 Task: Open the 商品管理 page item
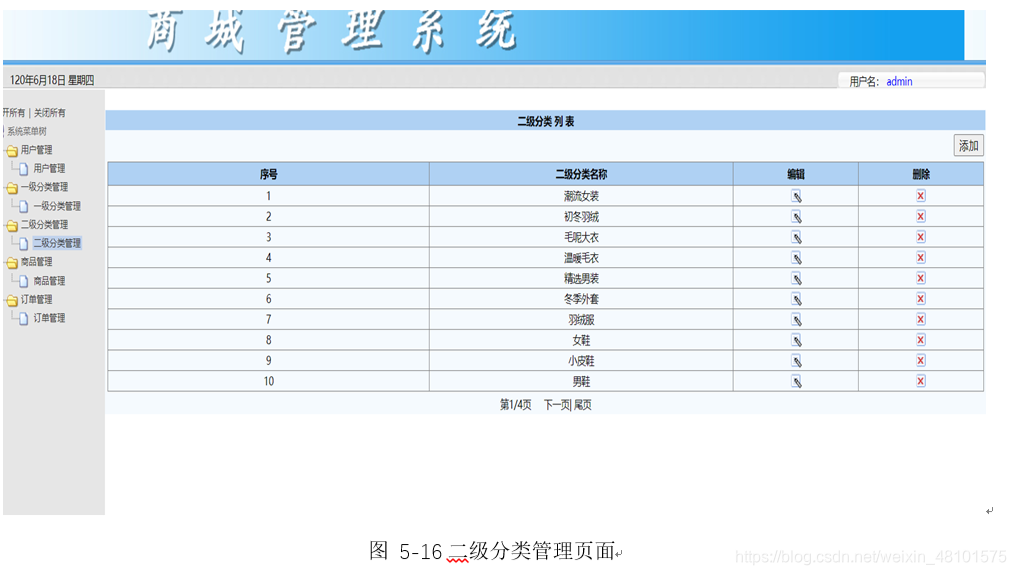[x=49, y=281]
